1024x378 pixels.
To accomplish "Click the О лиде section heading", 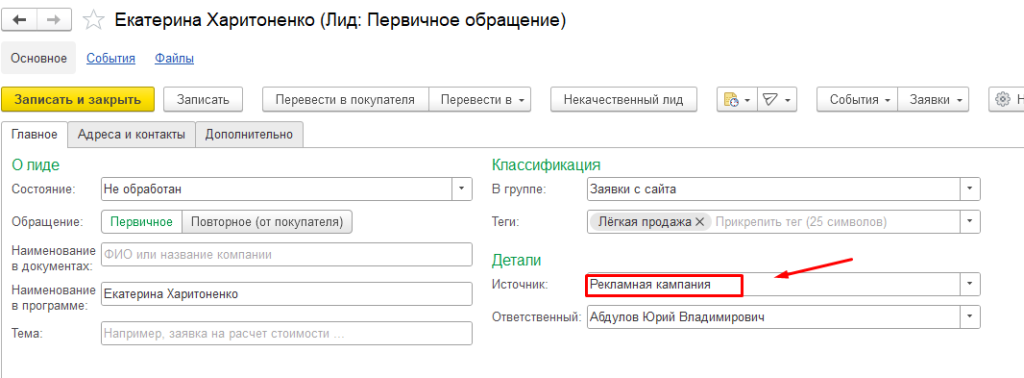I will point(36,165).
